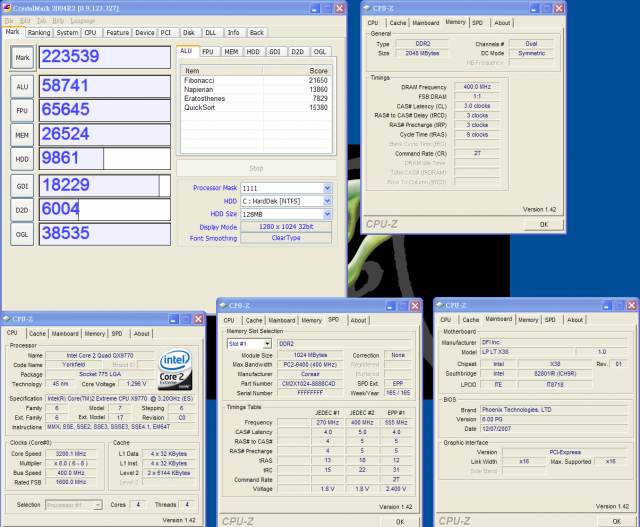Run the HDD benchmark button
Viewport: 640px width, 527px height.
[22, 159]
